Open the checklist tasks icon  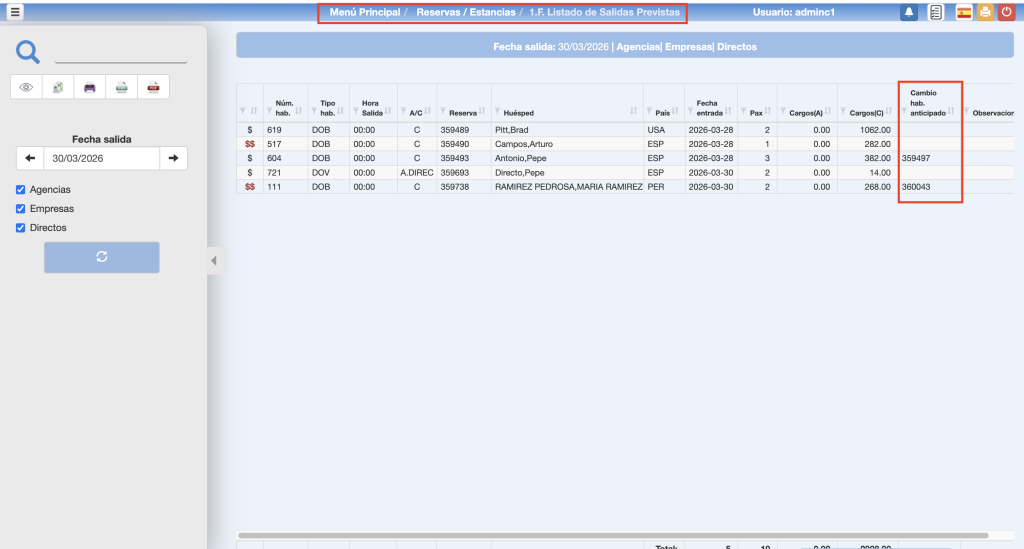(936, 13)
